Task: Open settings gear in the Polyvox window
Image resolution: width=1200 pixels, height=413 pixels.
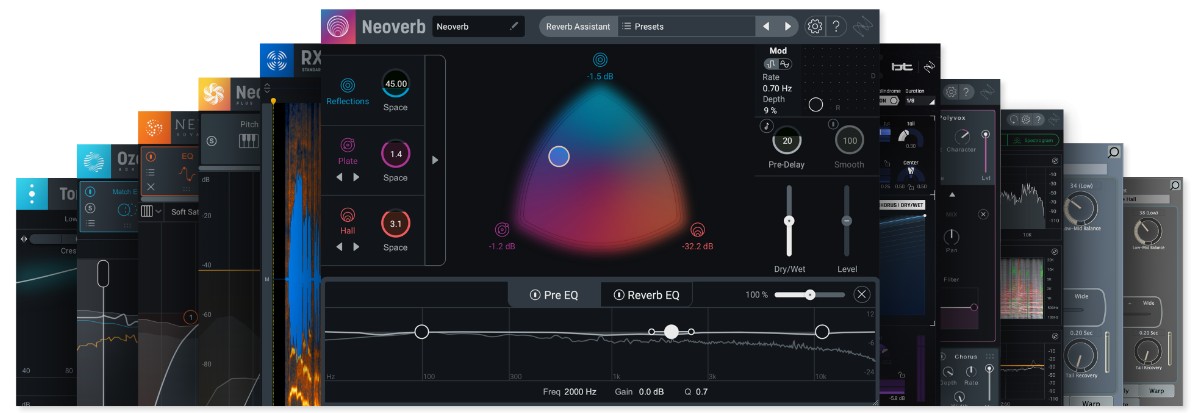Action: tap(952, 93)
